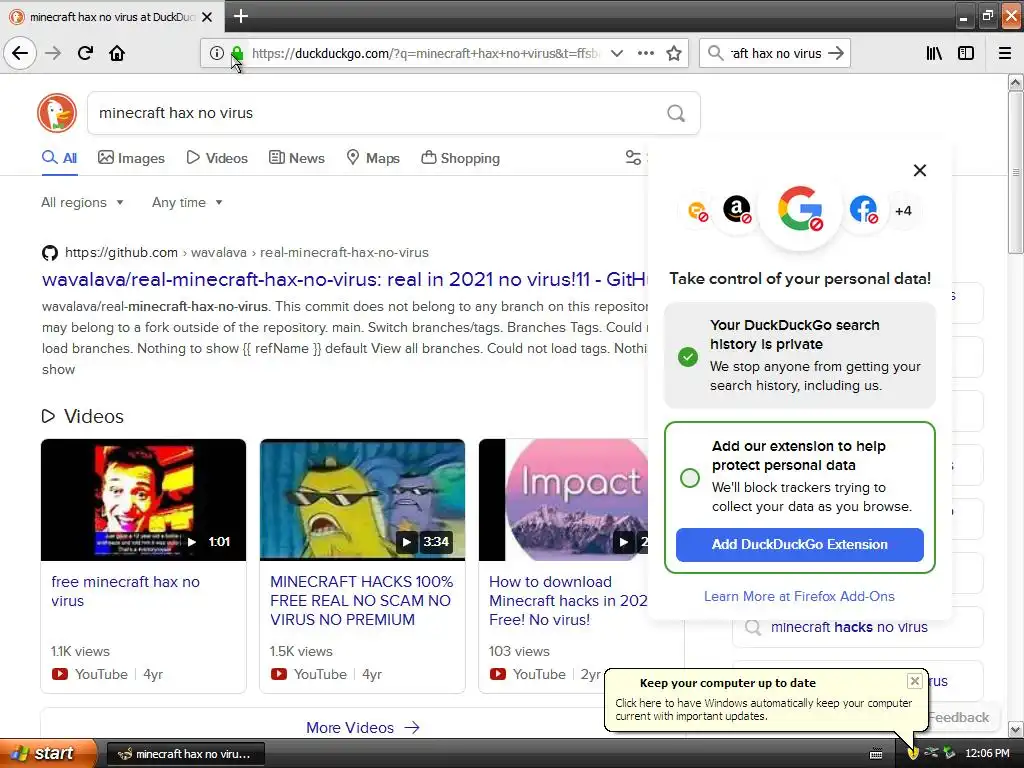Click the search bar magnifier icon

[x=716, y=53]
